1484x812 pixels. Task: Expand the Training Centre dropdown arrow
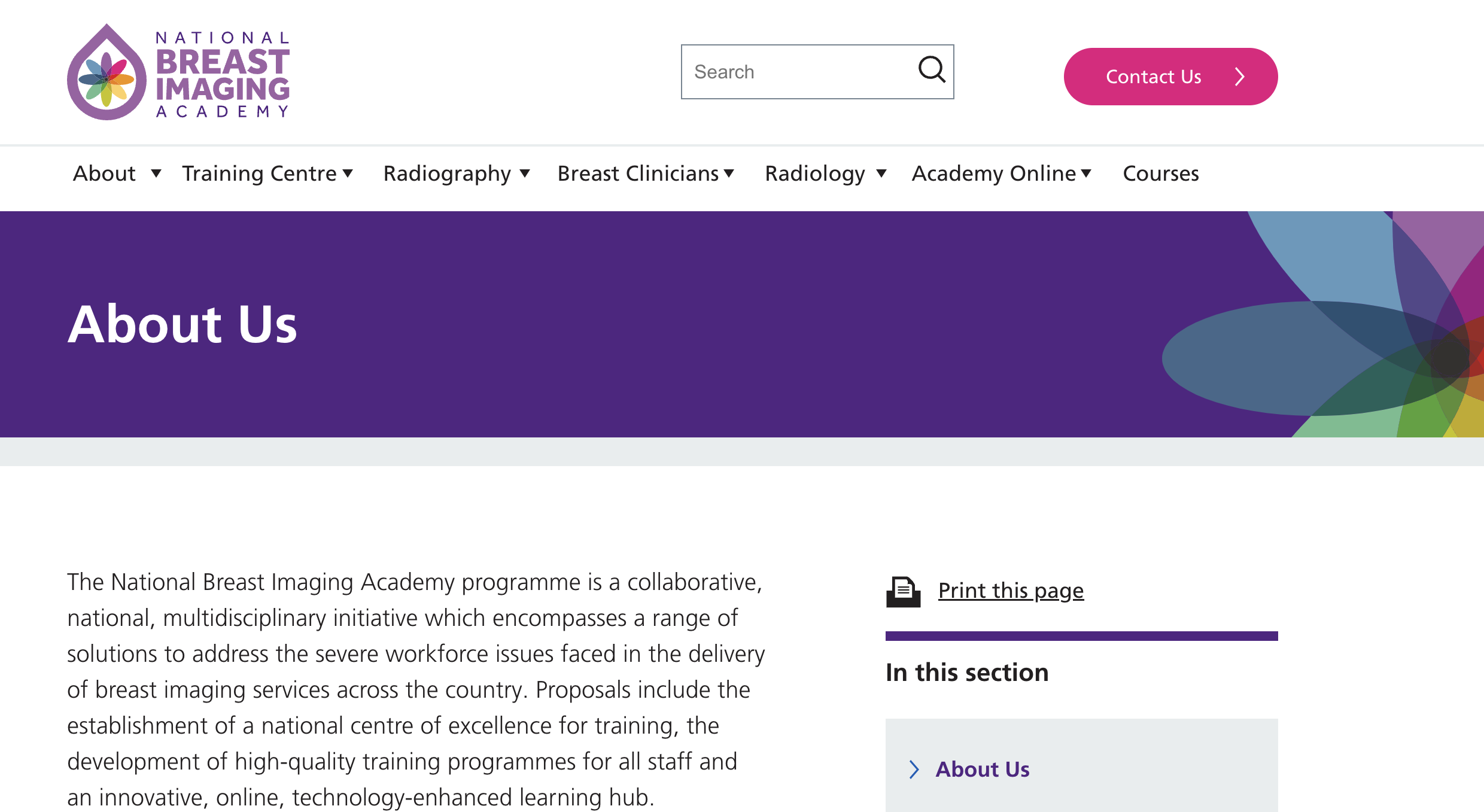(348, 174)
